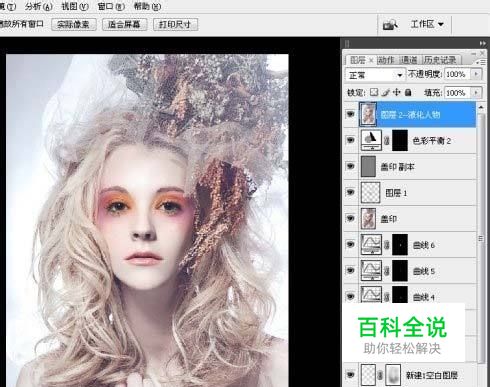Click link icon on 曲线 4 layer
The image size is (490, 387).
point(387,296)
